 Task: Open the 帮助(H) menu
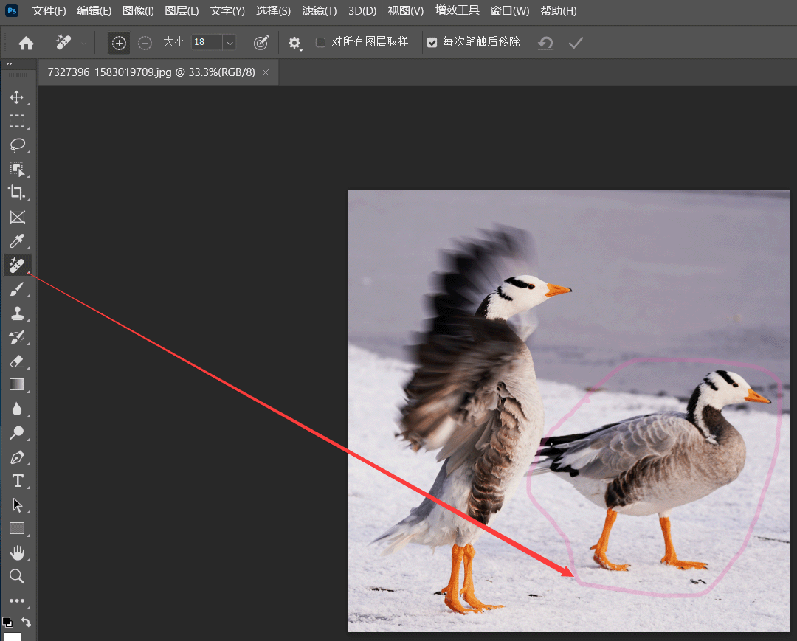tap(558, 11)
